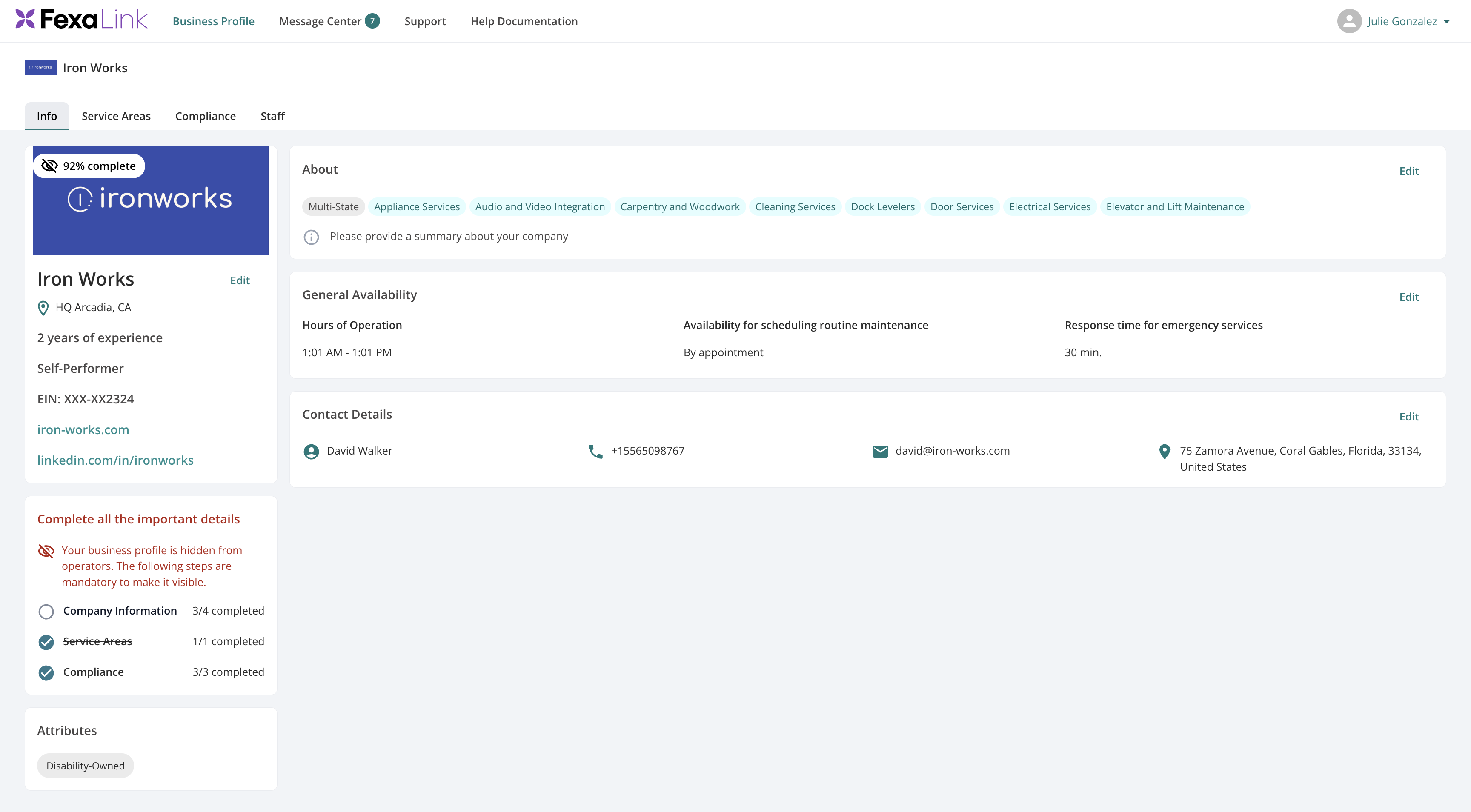Edit the About section

1409,172
